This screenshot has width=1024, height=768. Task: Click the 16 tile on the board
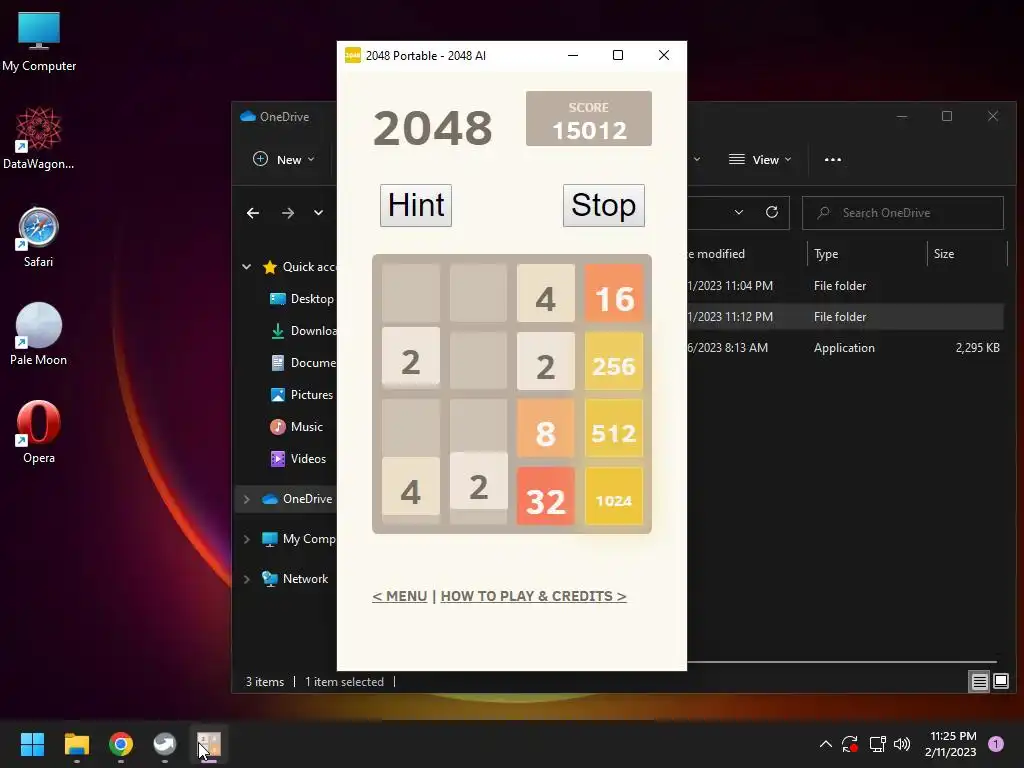click(x=613, y=293)
